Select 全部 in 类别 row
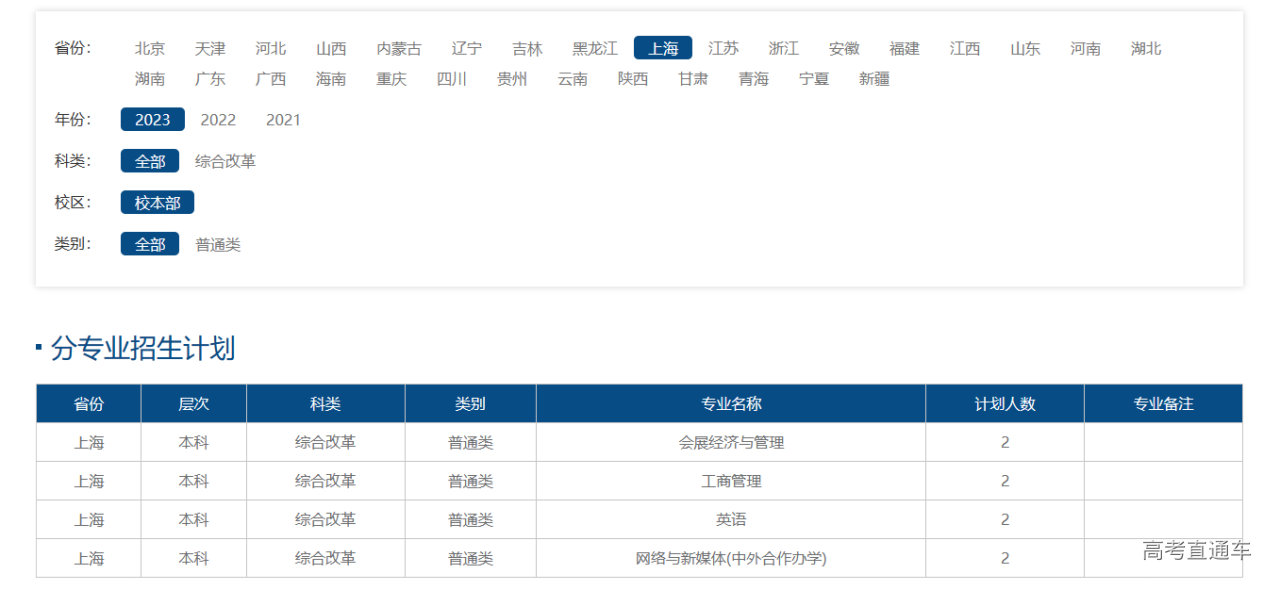The image size is (1280, 590). coord(150,244)
